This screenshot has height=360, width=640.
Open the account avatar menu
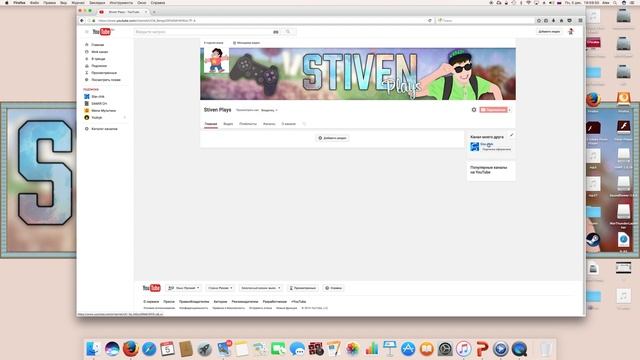click(x=571, y=31)
